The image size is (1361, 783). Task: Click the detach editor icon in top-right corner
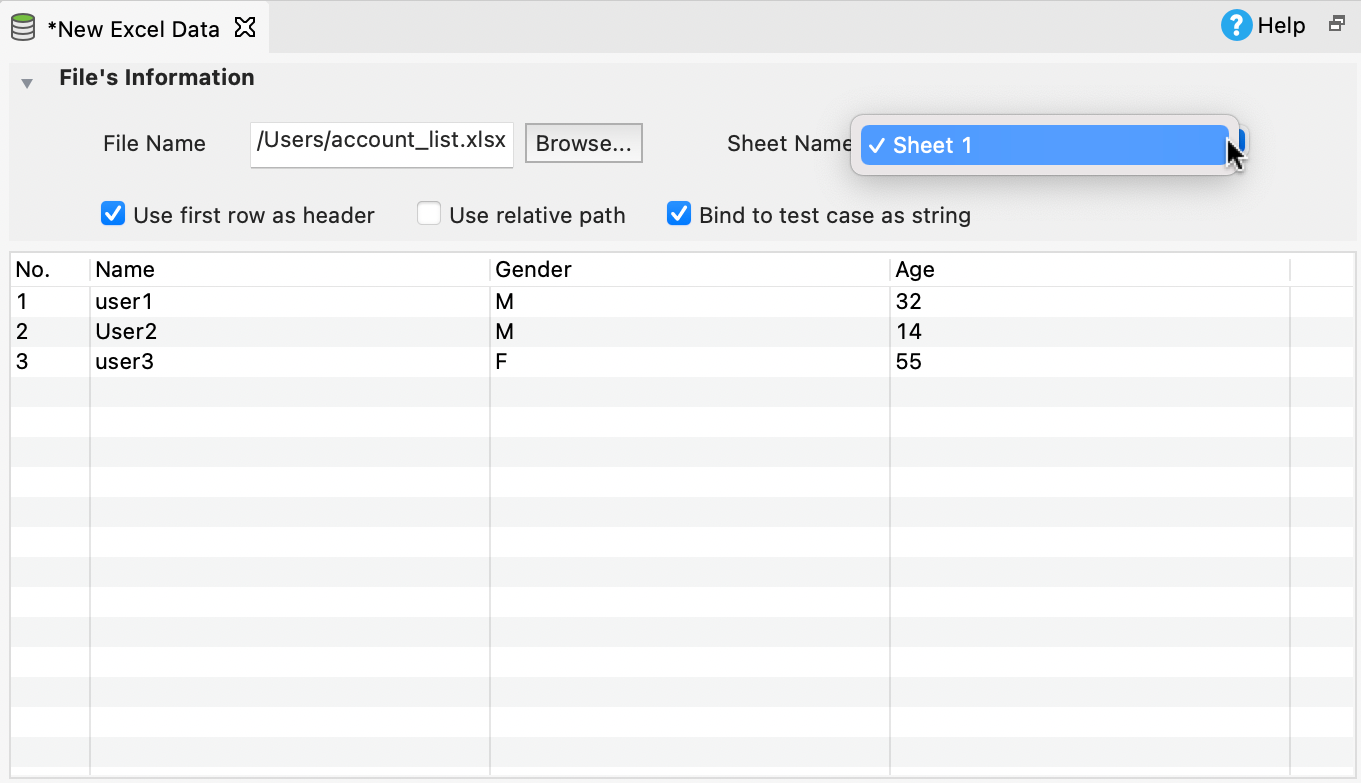tap(1337, 22)
